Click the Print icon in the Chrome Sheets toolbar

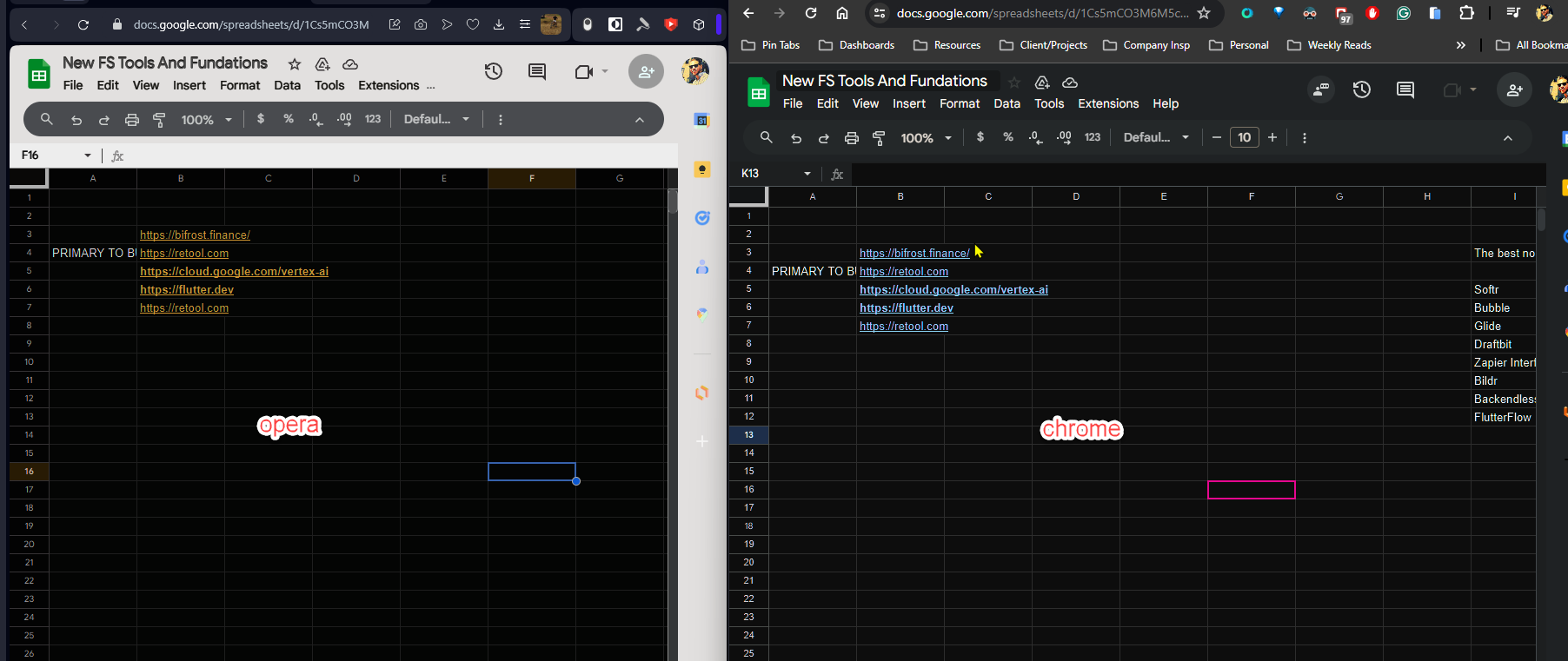click(852, 138)
